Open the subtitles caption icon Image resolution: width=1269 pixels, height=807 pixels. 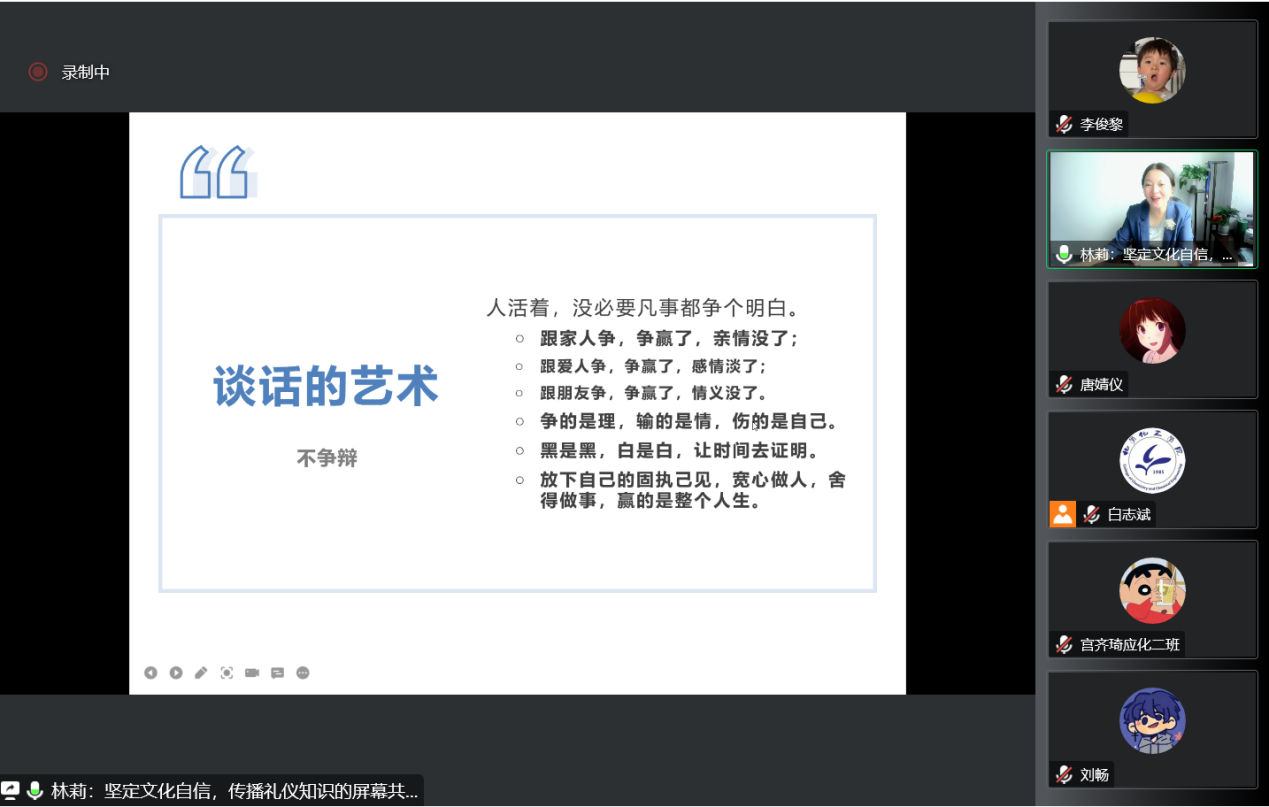coord(278,673)
